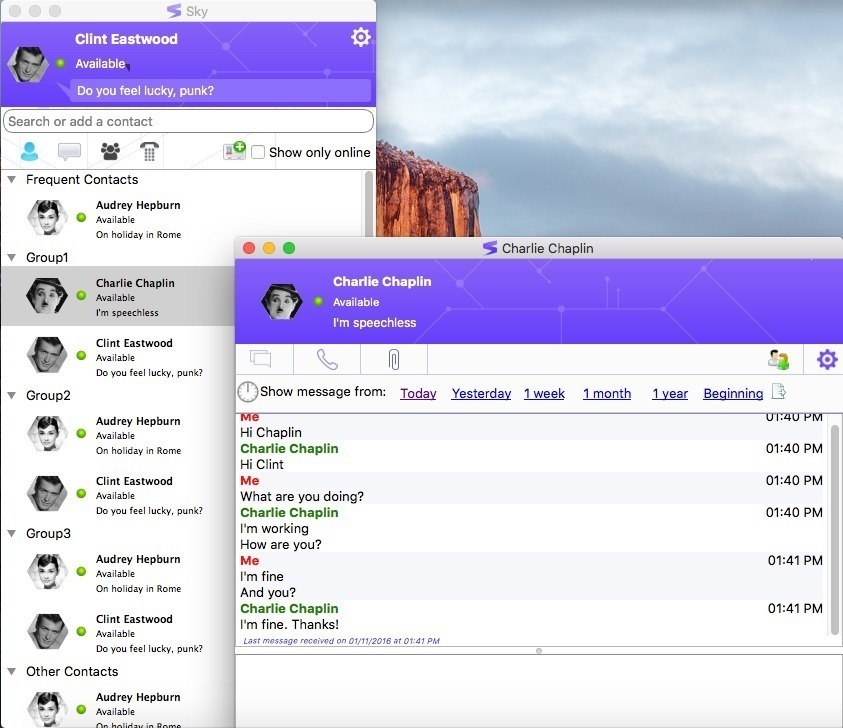Collapse the Group1 section
Image resolution: width=843 pixels, height=728 pixels.
point(11,258)
